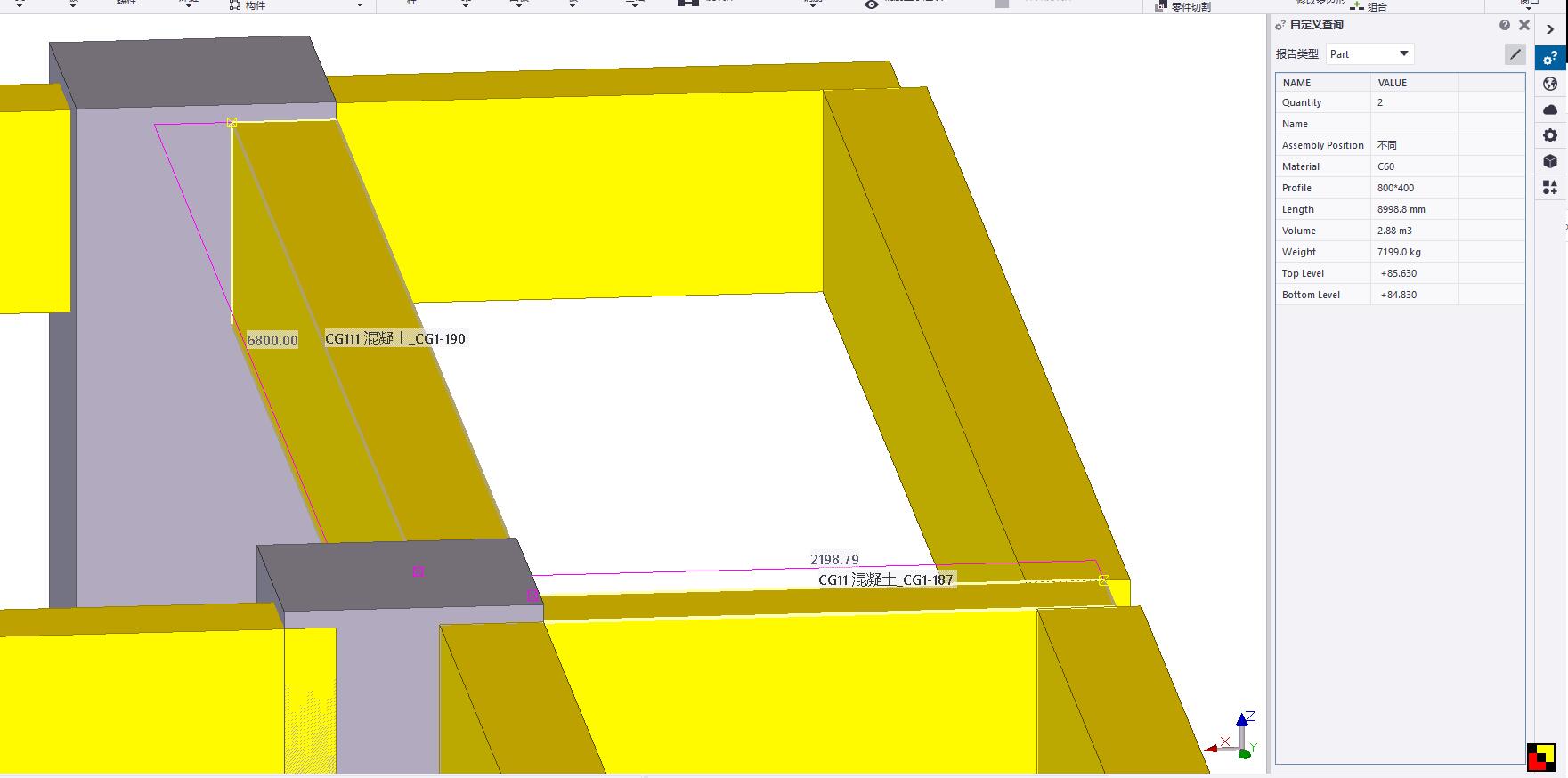This screenshot has height=778, width=1568.
Task: Click the yellow handle atop beam CG1-190
Action: tap(232, 123)
